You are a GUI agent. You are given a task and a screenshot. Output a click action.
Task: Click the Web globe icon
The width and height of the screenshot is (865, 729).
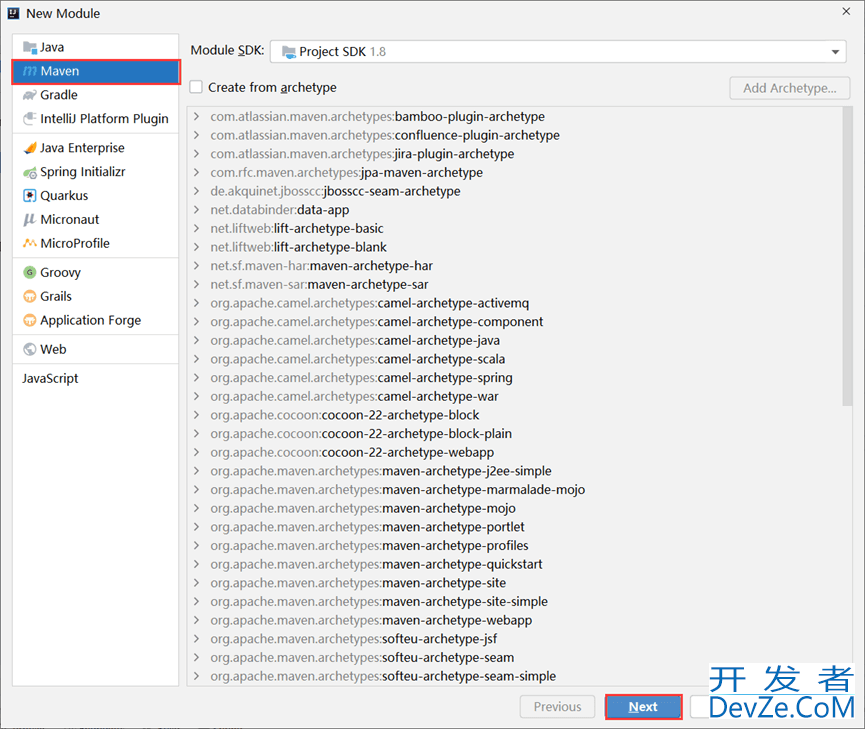[30, 349]
